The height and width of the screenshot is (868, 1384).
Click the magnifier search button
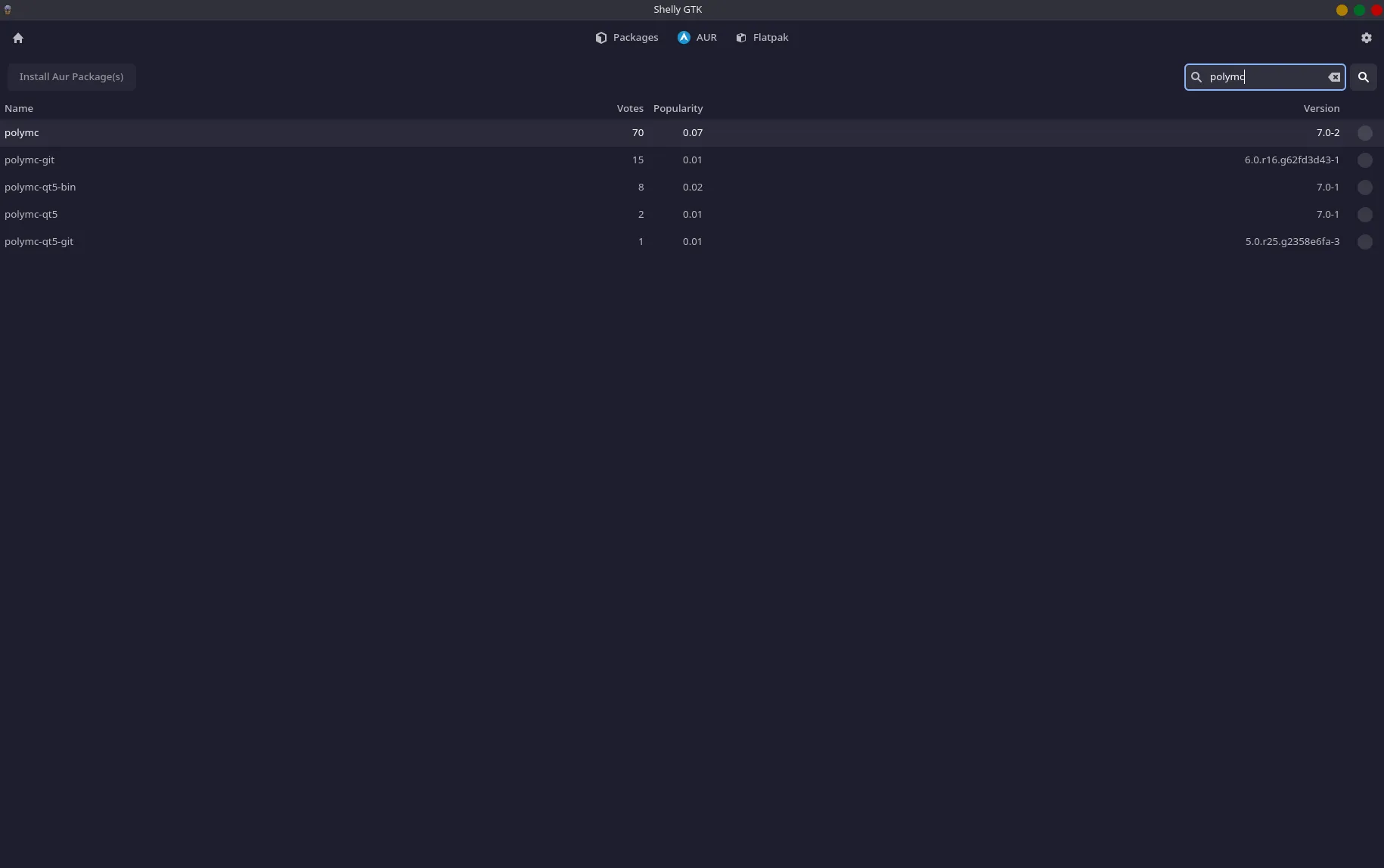point(1364,77)
